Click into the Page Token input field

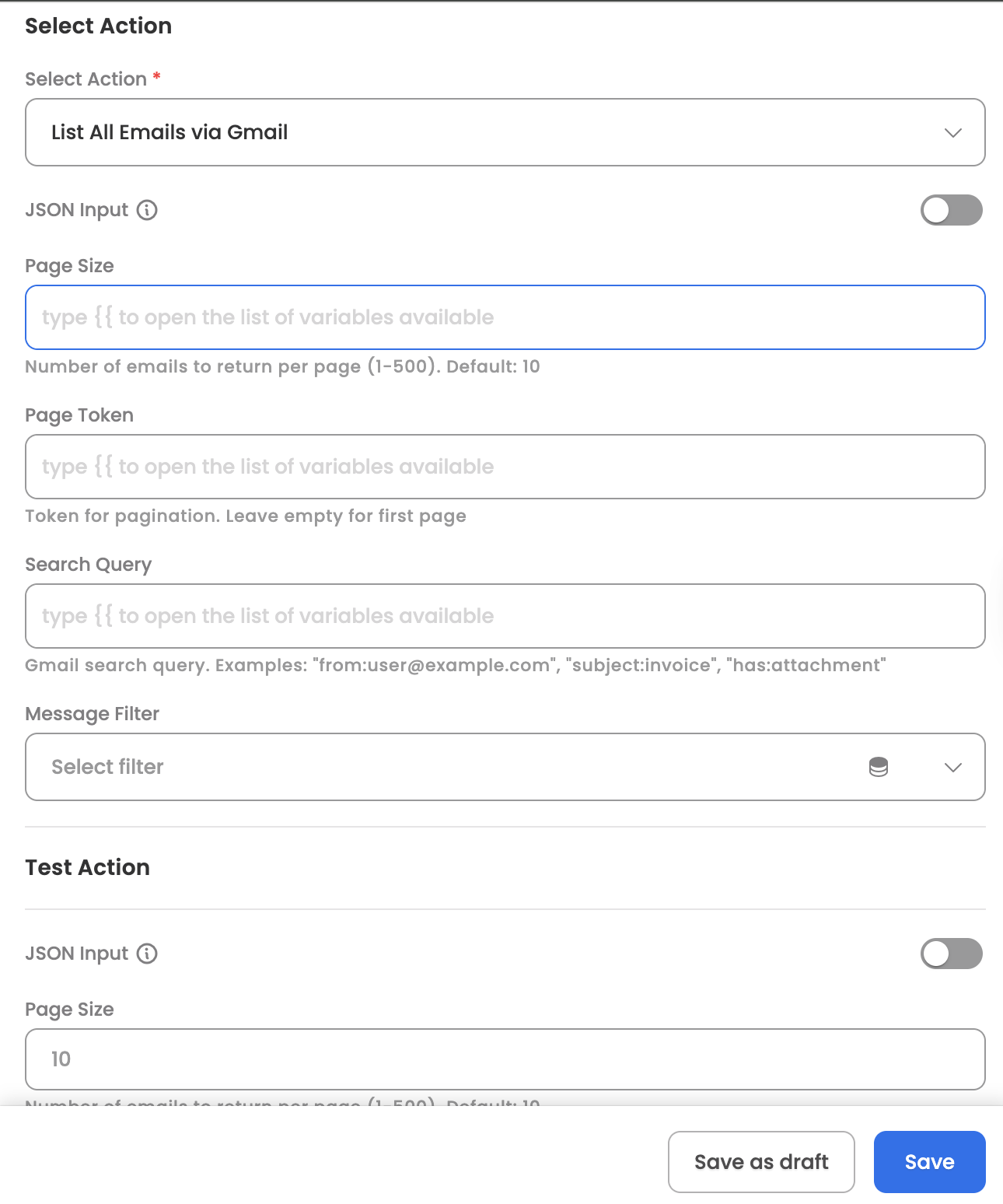click(x=505, y=467)
